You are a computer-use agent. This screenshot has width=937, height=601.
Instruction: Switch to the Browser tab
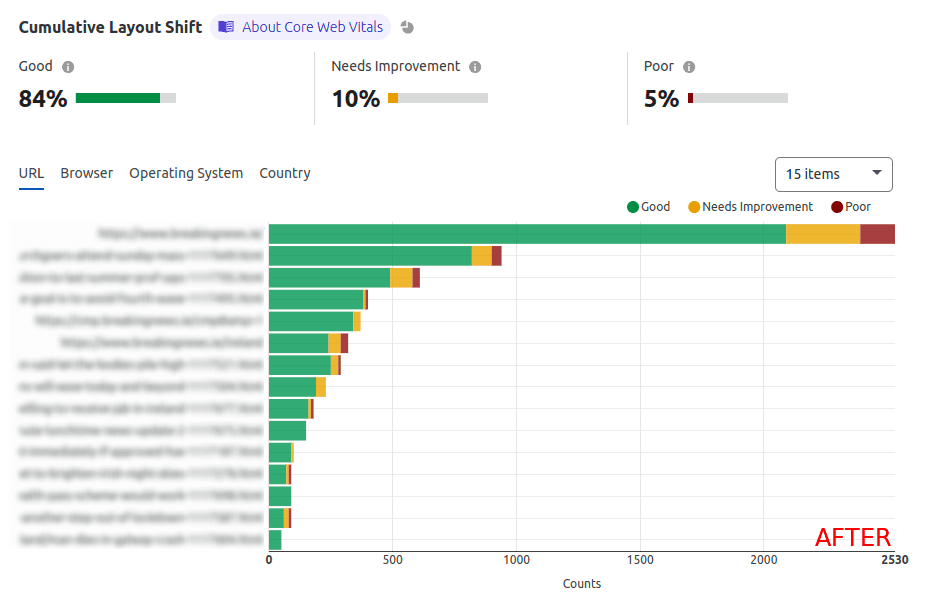87,173
